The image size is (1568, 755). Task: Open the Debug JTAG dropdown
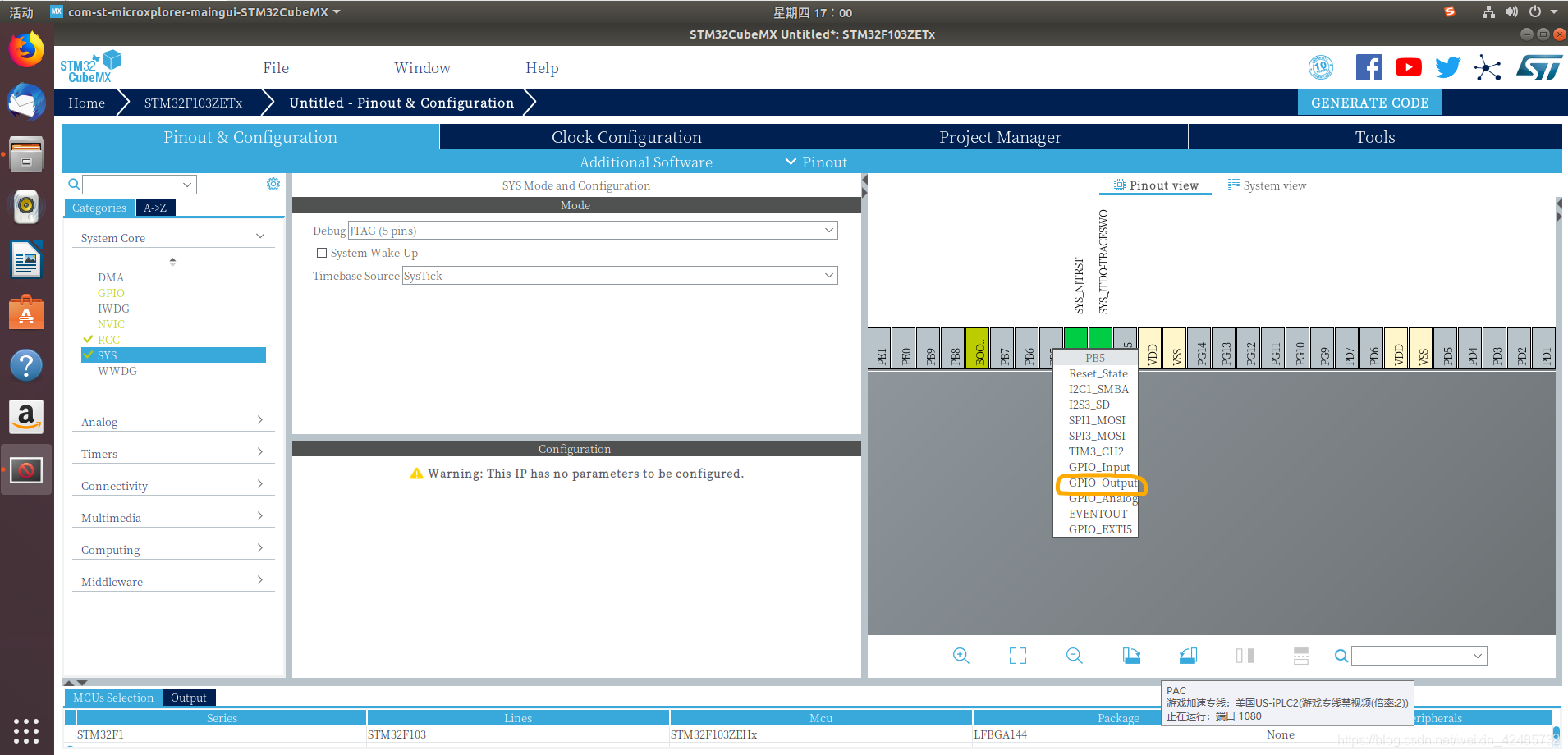[593, 231]
